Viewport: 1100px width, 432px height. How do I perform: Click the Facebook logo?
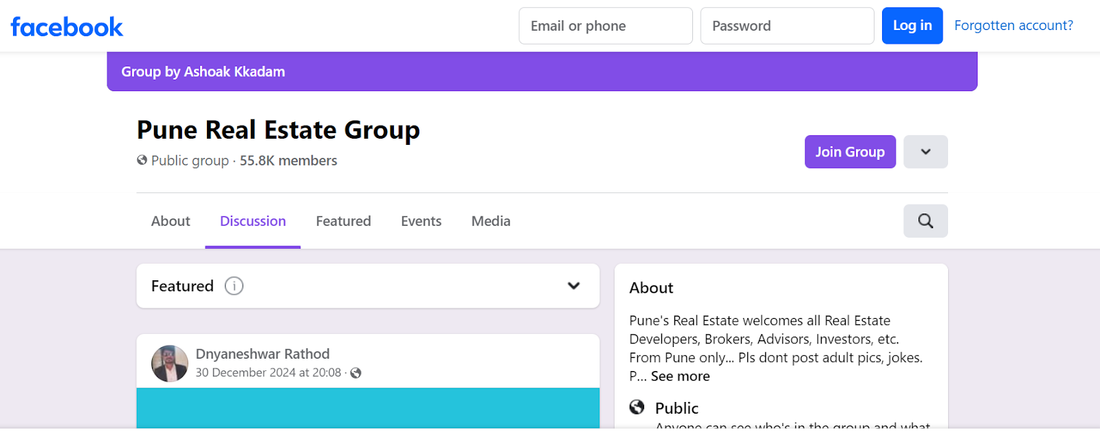point(67,27)
